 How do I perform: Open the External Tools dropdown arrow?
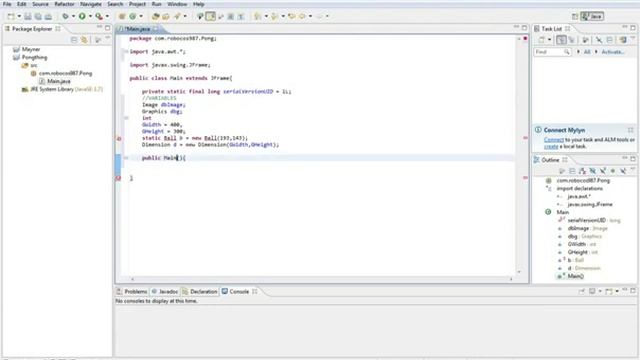(x=107, y=16)
